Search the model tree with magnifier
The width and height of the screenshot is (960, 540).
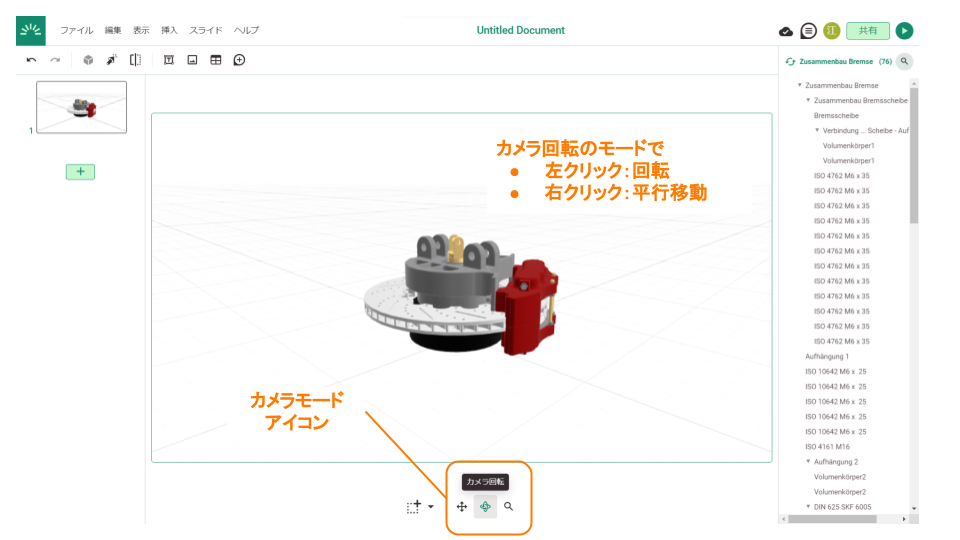(x=904, y=61)
